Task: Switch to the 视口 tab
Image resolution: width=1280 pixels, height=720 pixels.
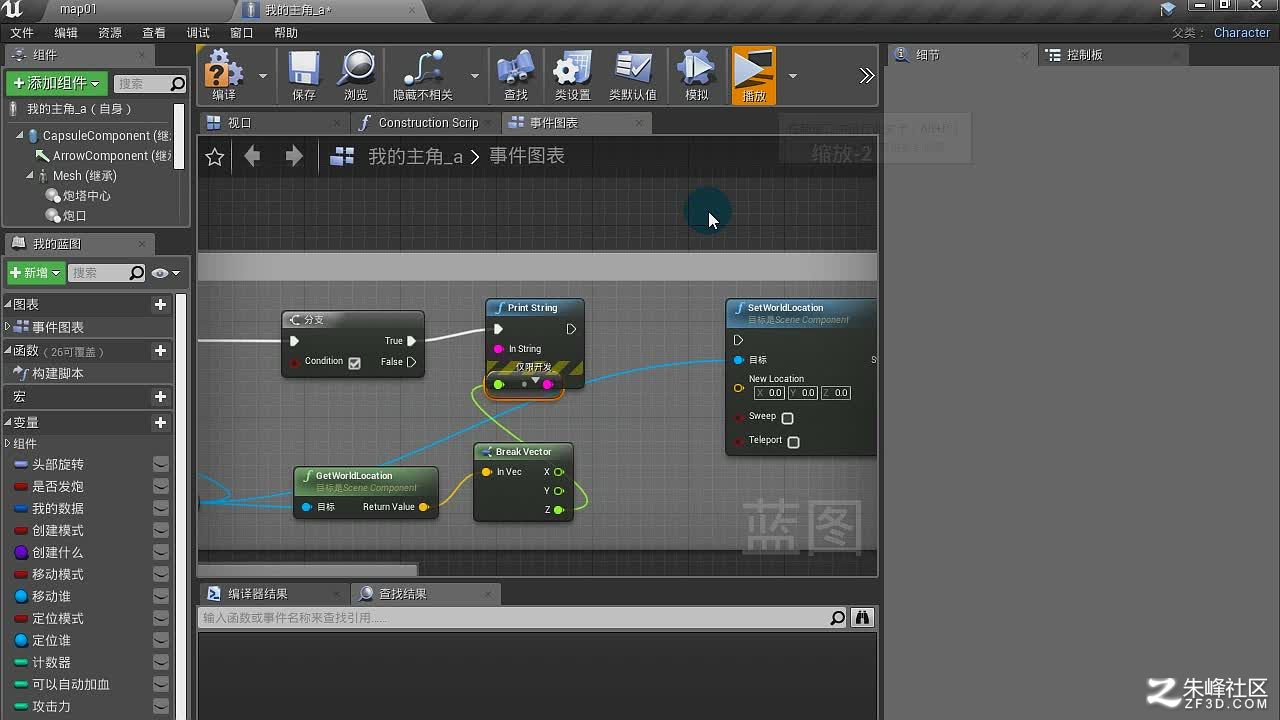Action: 274,123
